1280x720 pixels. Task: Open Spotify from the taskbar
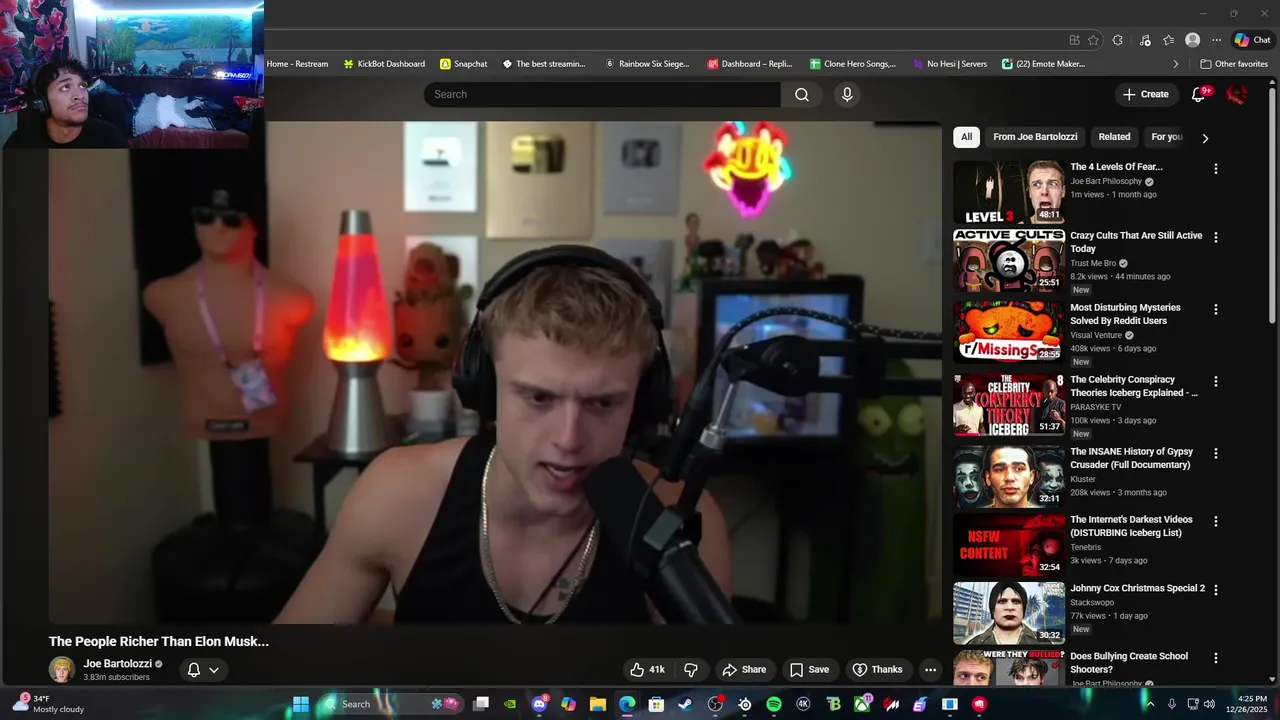(773, 704)
